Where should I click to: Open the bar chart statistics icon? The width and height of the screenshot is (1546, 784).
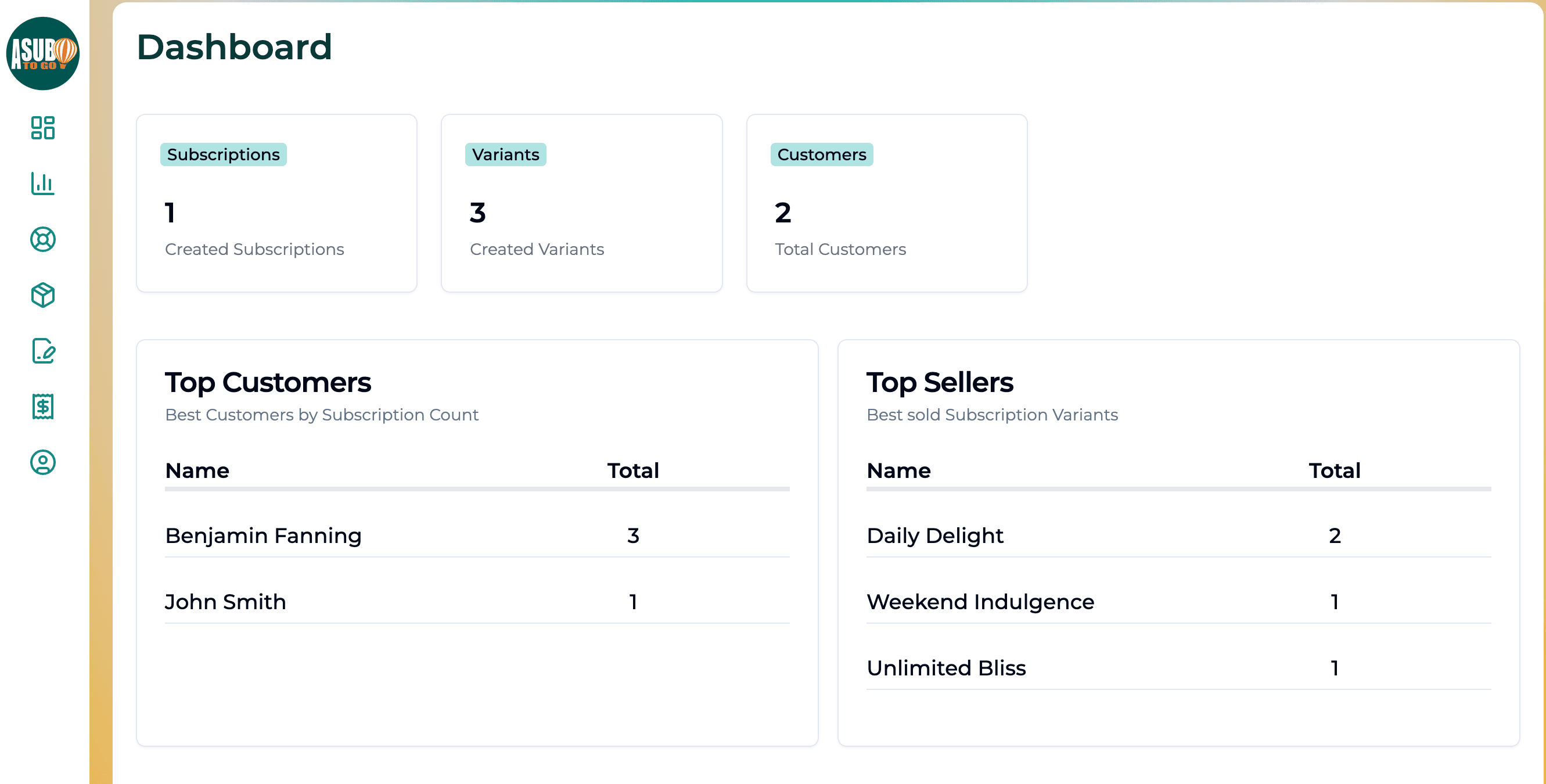pos(42,184)
